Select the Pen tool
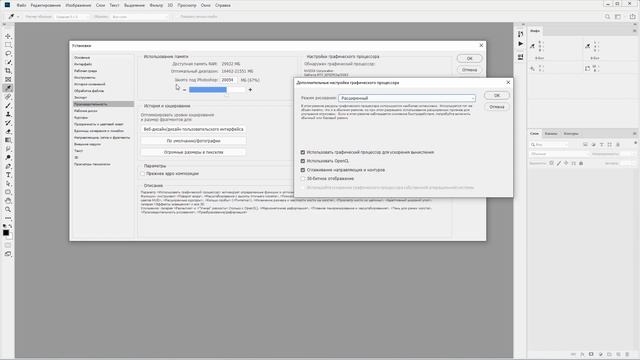 (8, 166)
